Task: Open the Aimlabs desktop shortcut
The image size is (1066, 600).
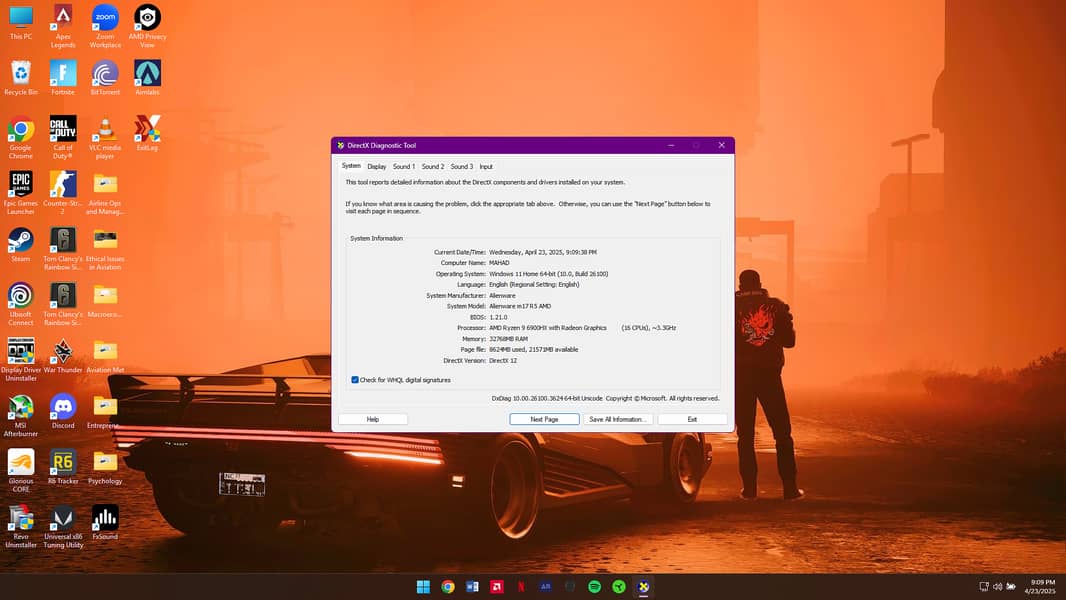Action: pos(147,77)
